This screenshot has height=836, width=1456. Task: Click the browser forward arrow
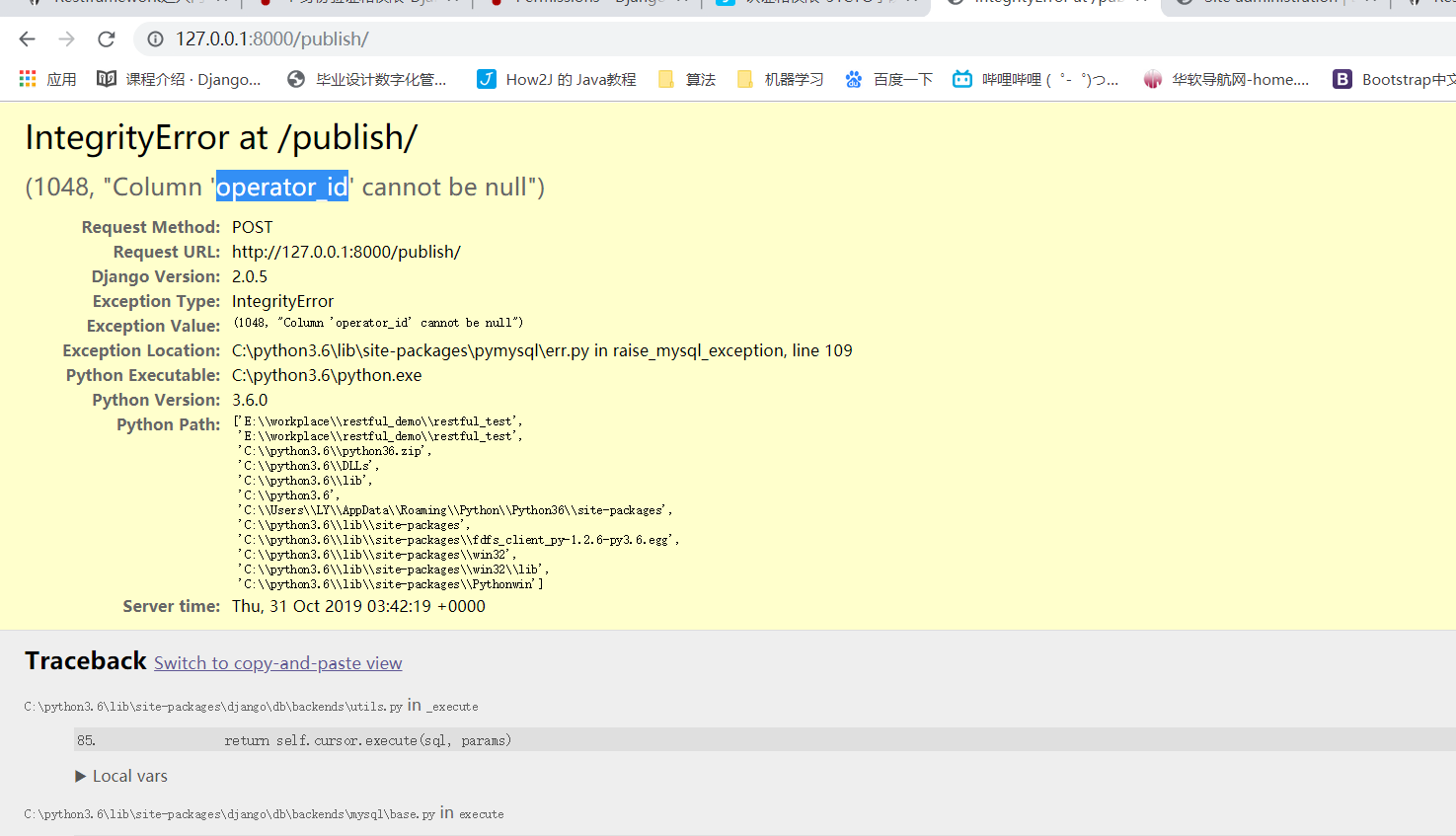click(66, 38)
